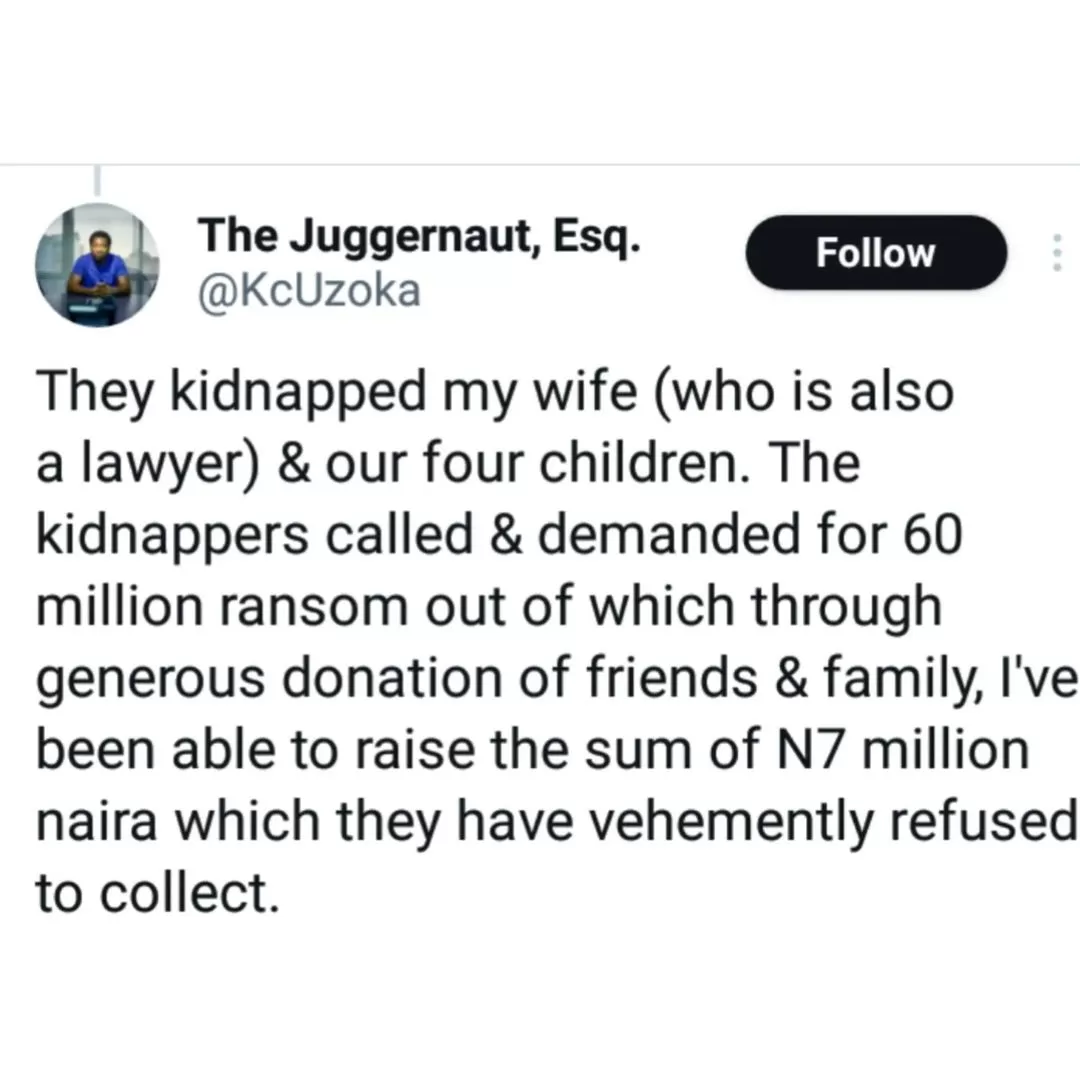Open the three-dot more options menu
This screenshot has height=1080, width=1080.
pyautogui.click(x=1055, y=253)
